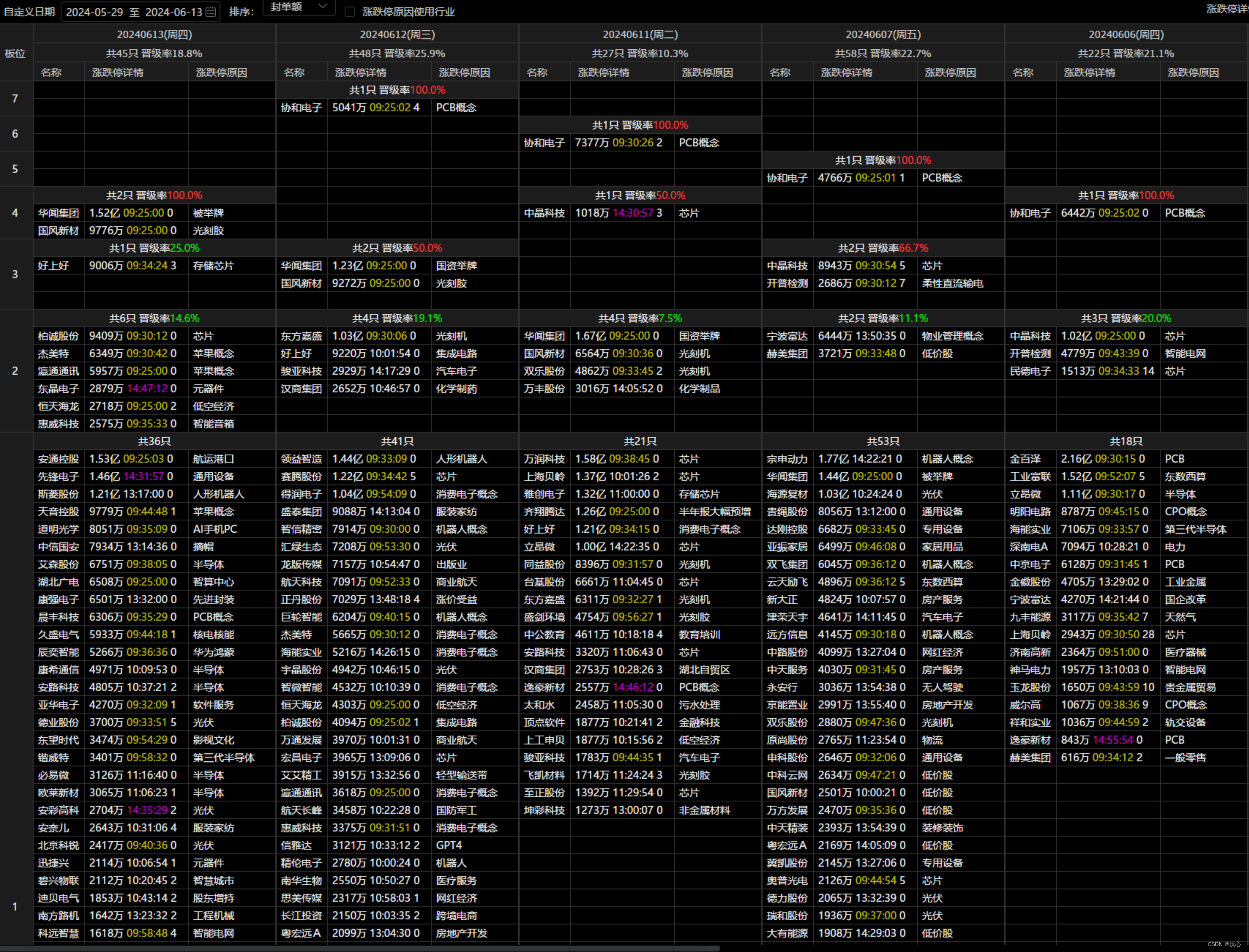The image size is (1249, 952).
Task: Click 大有能源 with 1908万 seal amount
Action: click(787, 933)
